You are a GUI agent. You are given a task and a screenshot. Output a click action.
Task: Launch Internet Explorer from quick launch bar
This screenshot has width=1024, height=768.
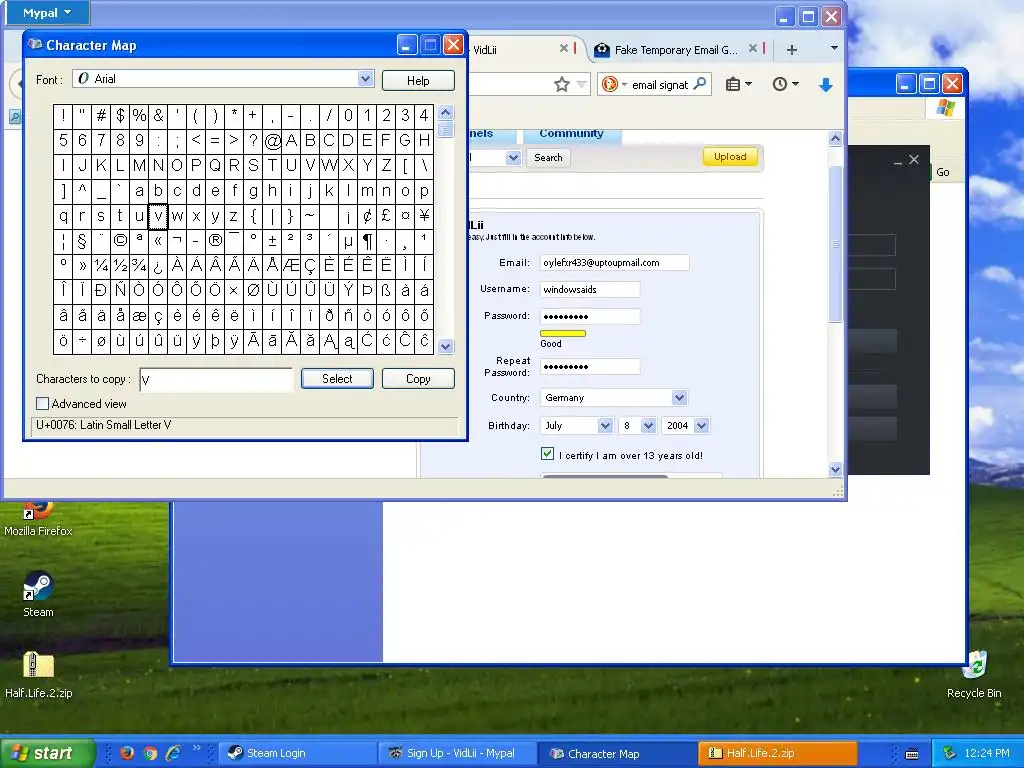click(173, 754)
